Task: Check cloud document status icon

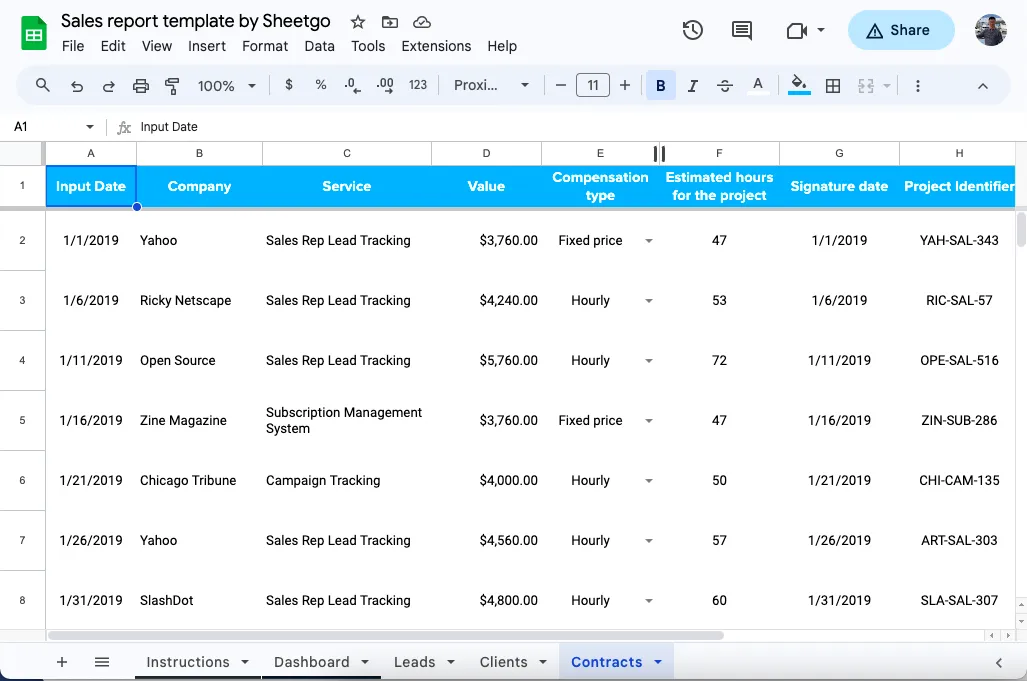Action: (x=422, y=22)
